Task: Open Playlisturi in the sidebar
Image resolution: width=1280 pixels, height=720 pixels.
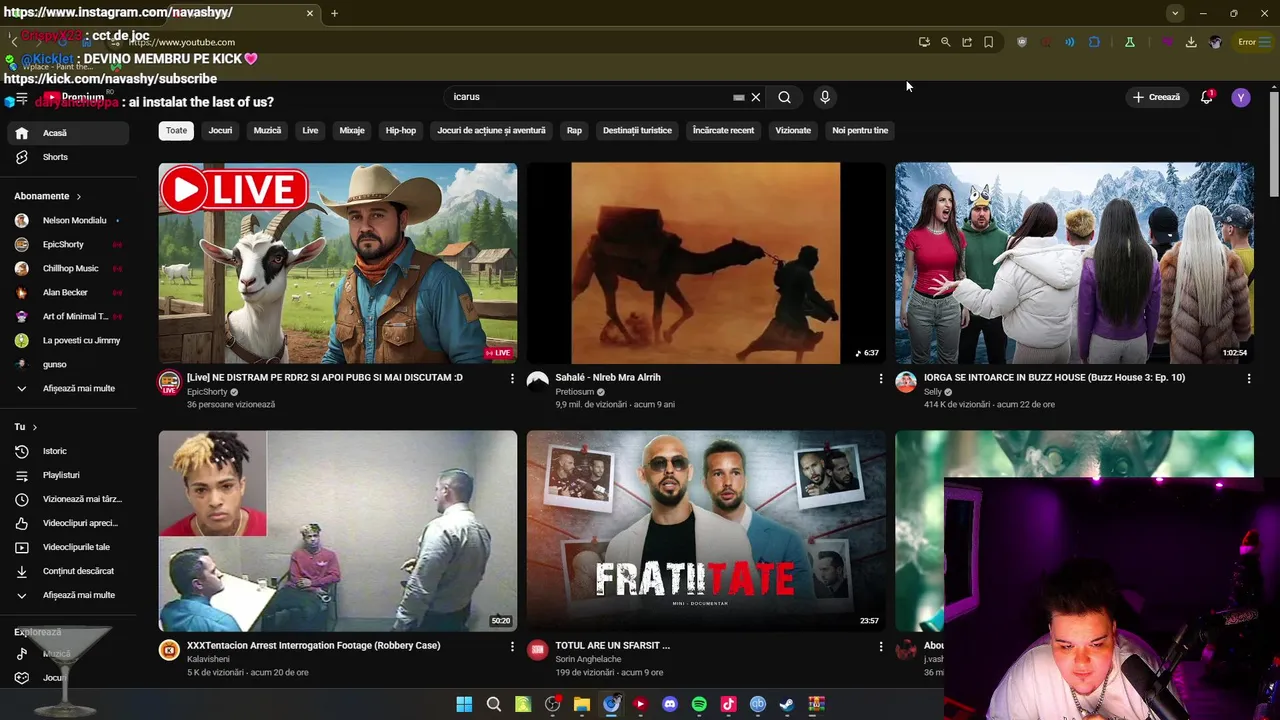Action: pos(67,475)
